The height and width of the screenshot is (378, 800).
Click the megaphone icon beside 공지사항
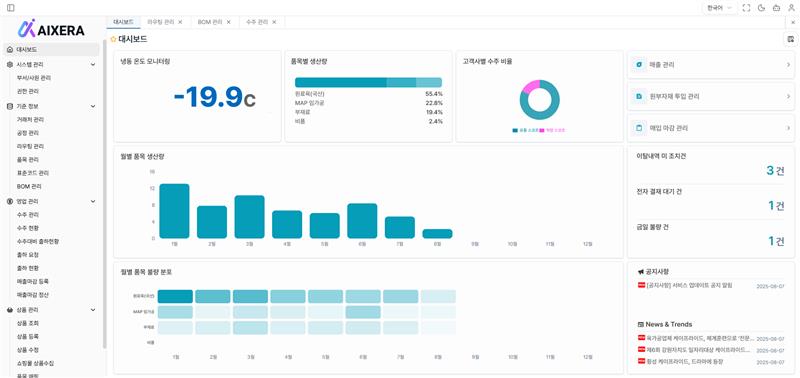(641, 271)
